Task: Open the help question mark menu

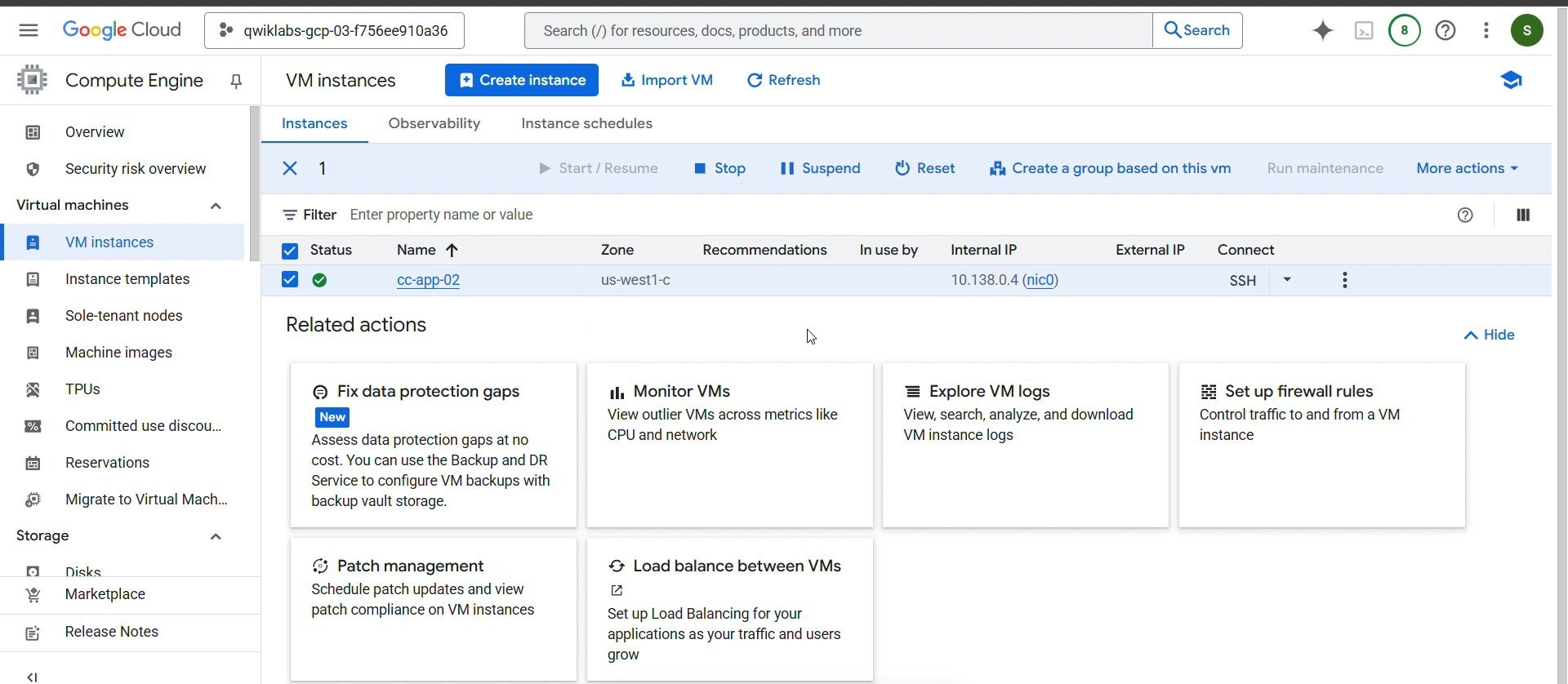Action: 1445,30
